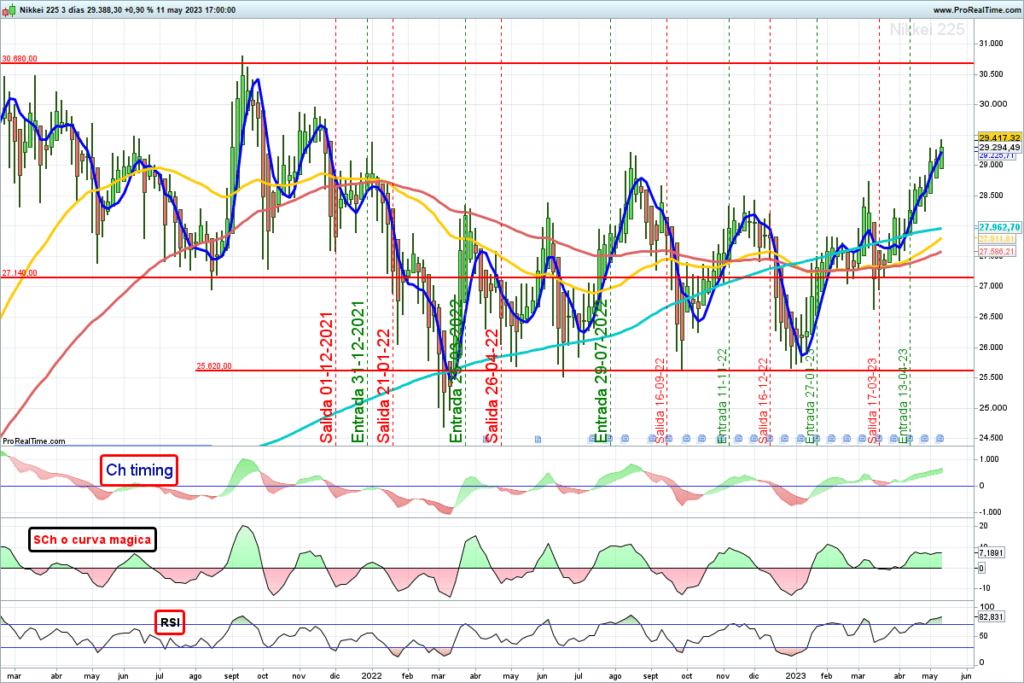Click the 25.620,00 support level label

pyautogui.click(x=214, y=366)
